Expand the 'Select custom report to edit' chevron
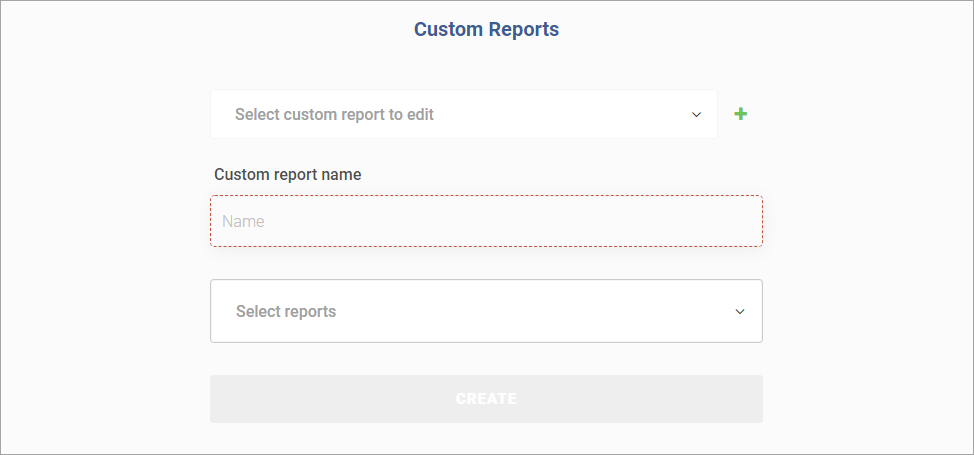 [x=696, y=114]
